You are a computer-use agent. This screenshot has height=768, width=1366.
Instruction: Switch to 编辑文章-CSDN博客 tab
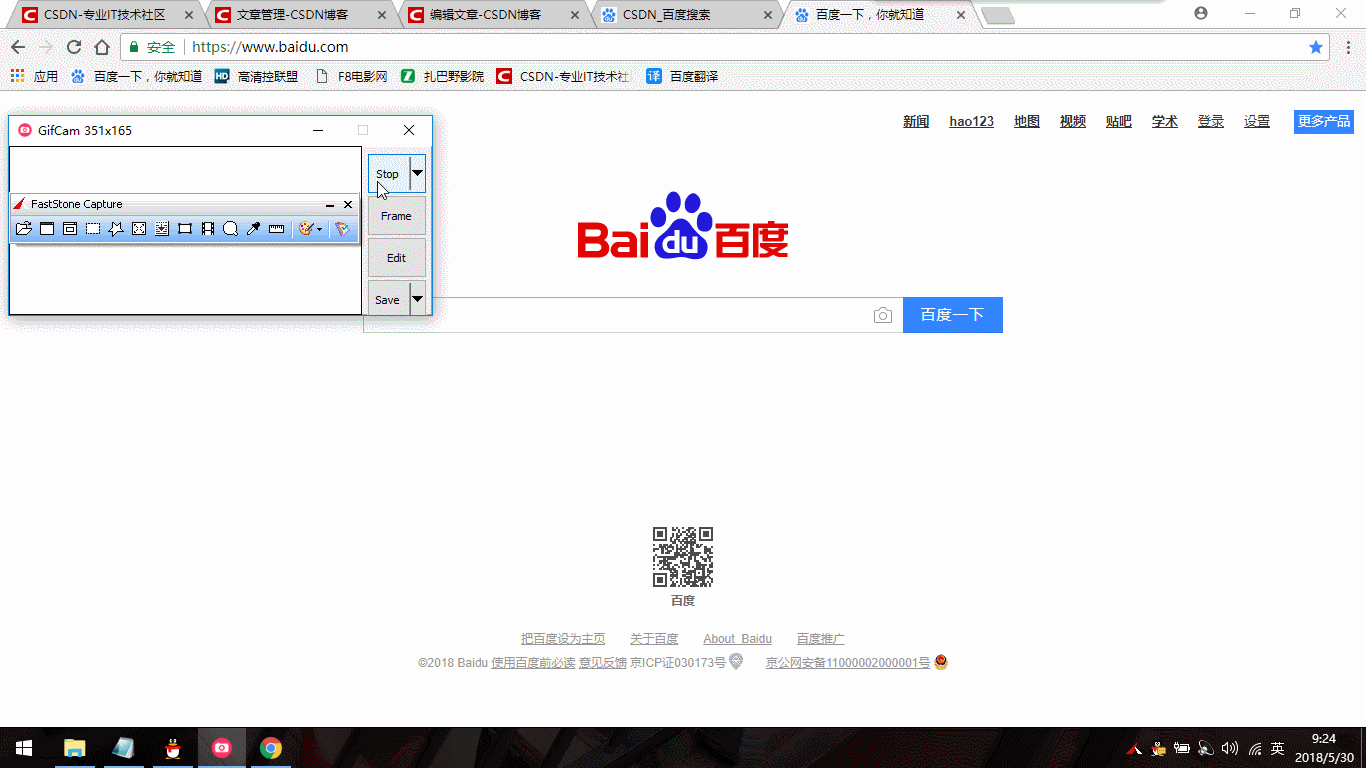(x=492, y=15)
